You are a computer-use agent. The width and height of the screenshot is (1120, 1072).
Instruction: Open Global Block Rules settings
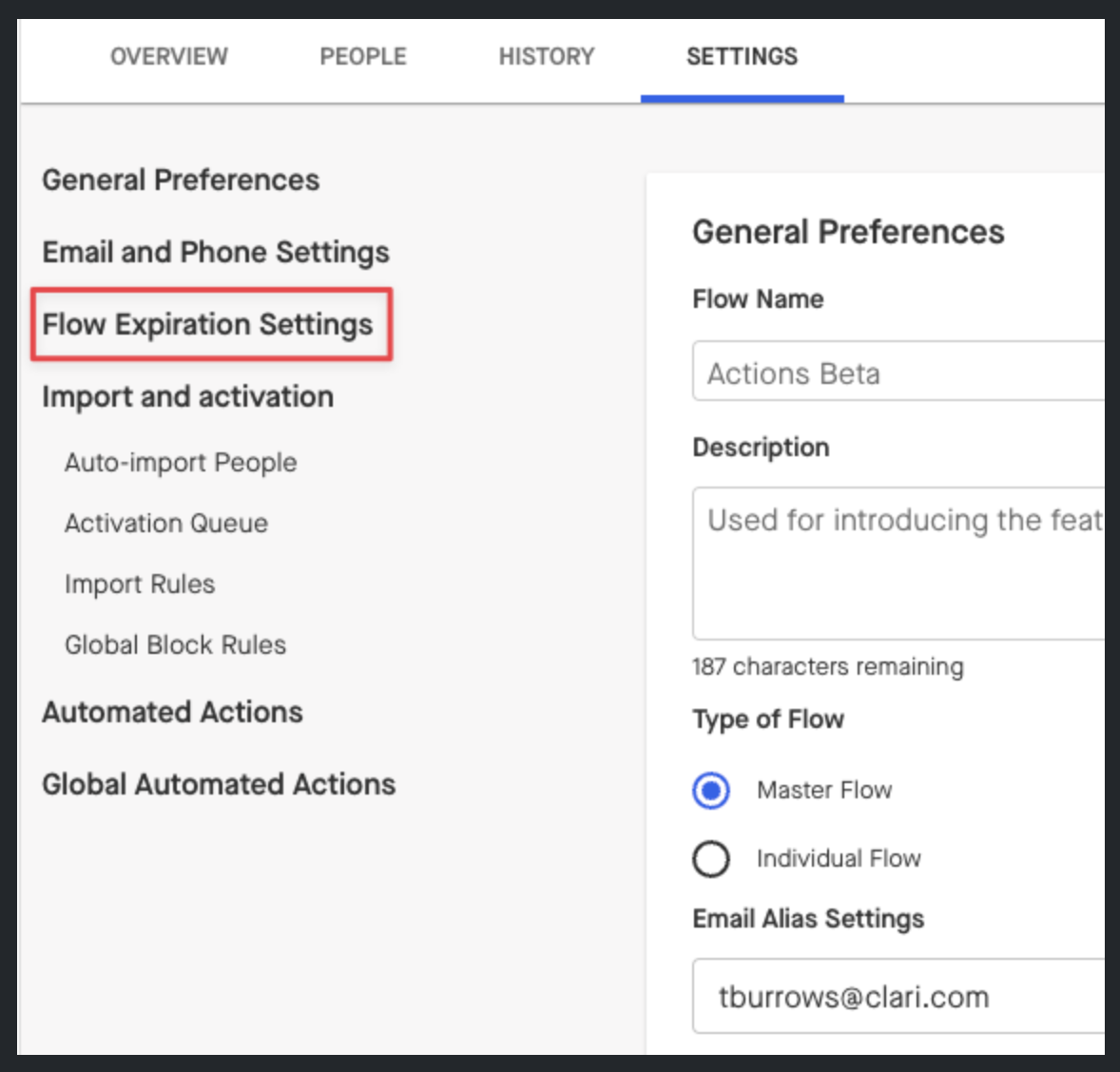point(176,645)
